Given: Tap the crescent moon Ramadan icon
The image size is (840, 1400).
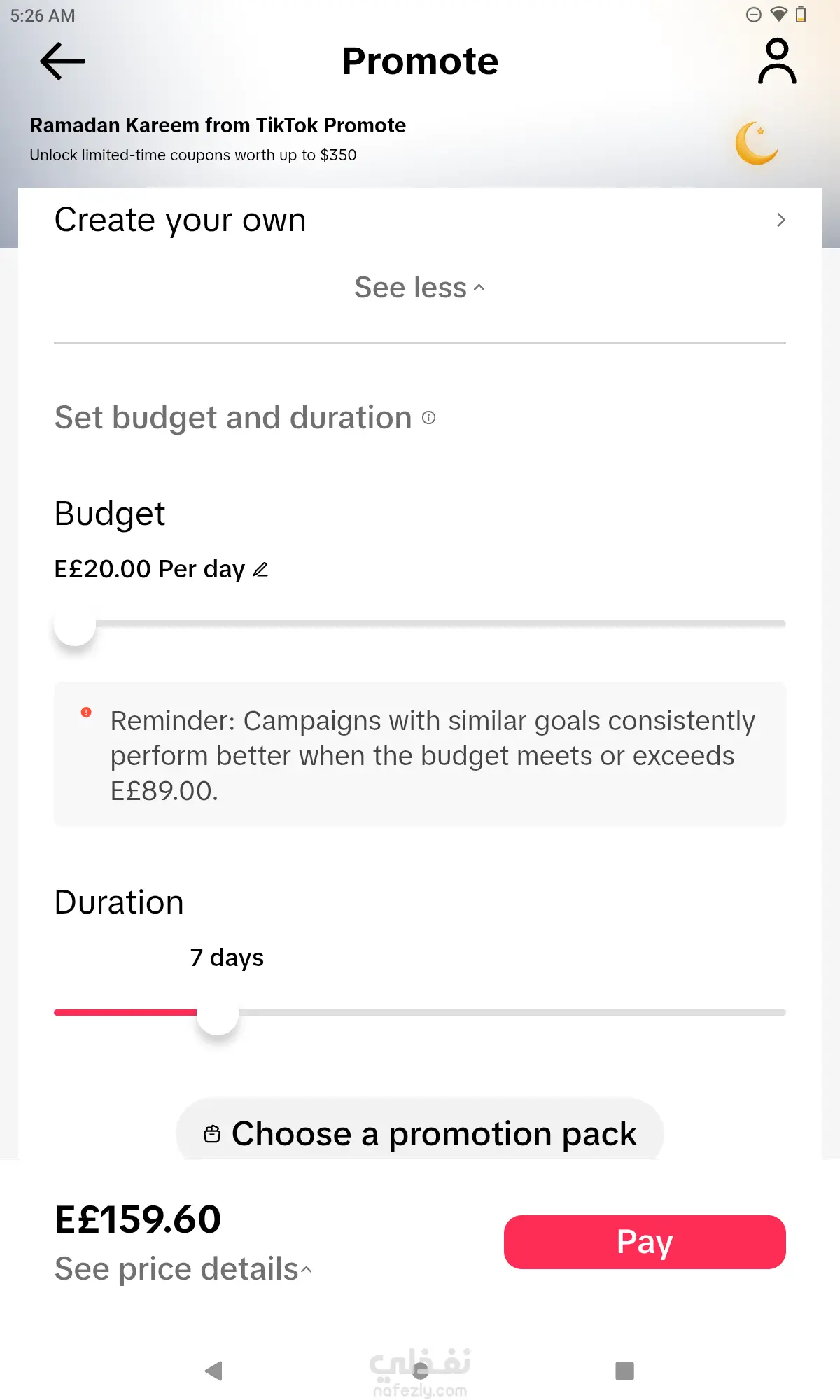Looking at the screenshot, I should (x=757, y=143).
